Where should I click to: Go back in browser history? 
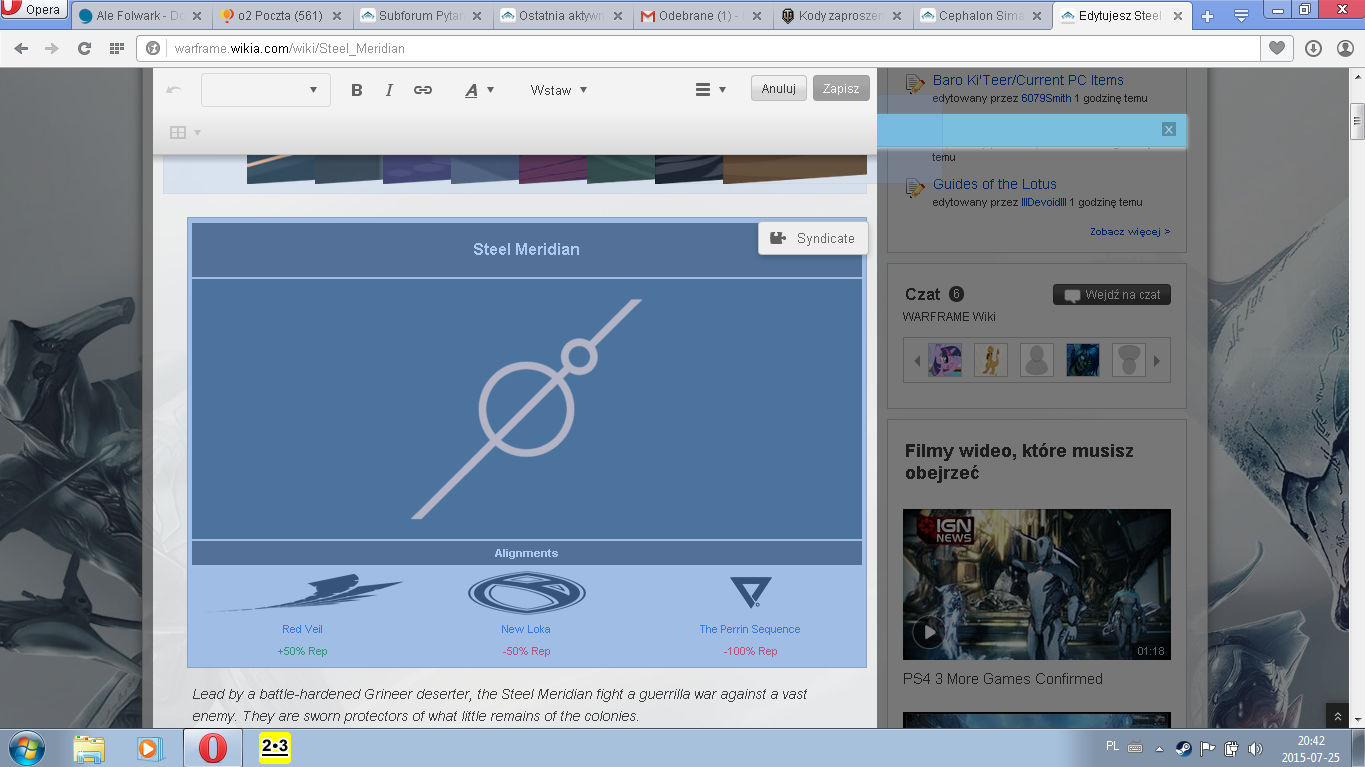(x=21, y=48)
